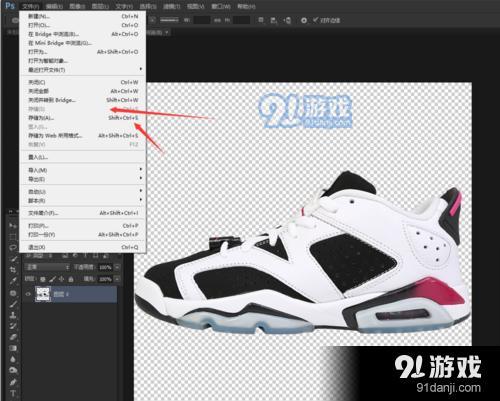Select the Clone Stamp tool
This screenshot has height=401, width=500.
click(13, 315)
